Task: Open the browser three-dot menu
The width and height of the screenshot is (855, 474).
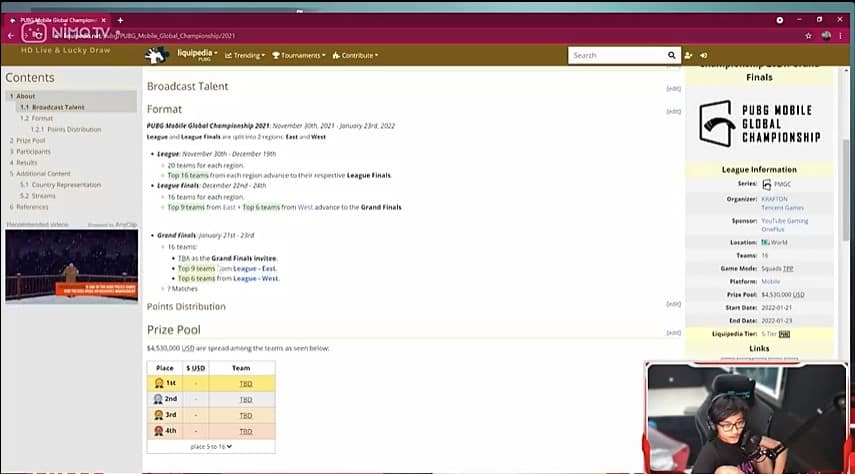Action: coord(841,35)
